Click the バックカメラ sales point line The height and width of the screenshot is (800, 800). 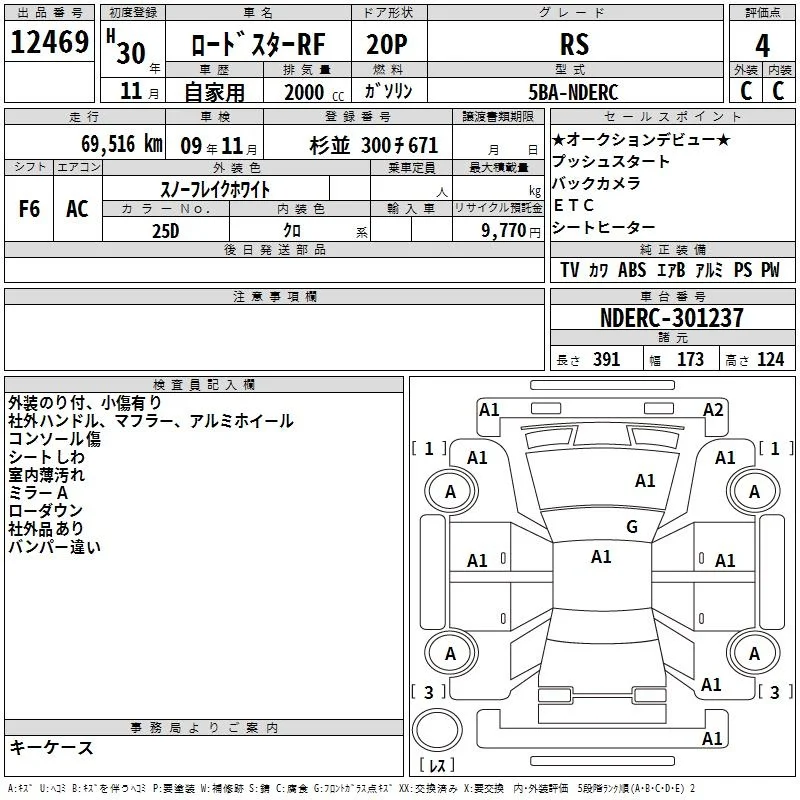(x=596, y=183)
